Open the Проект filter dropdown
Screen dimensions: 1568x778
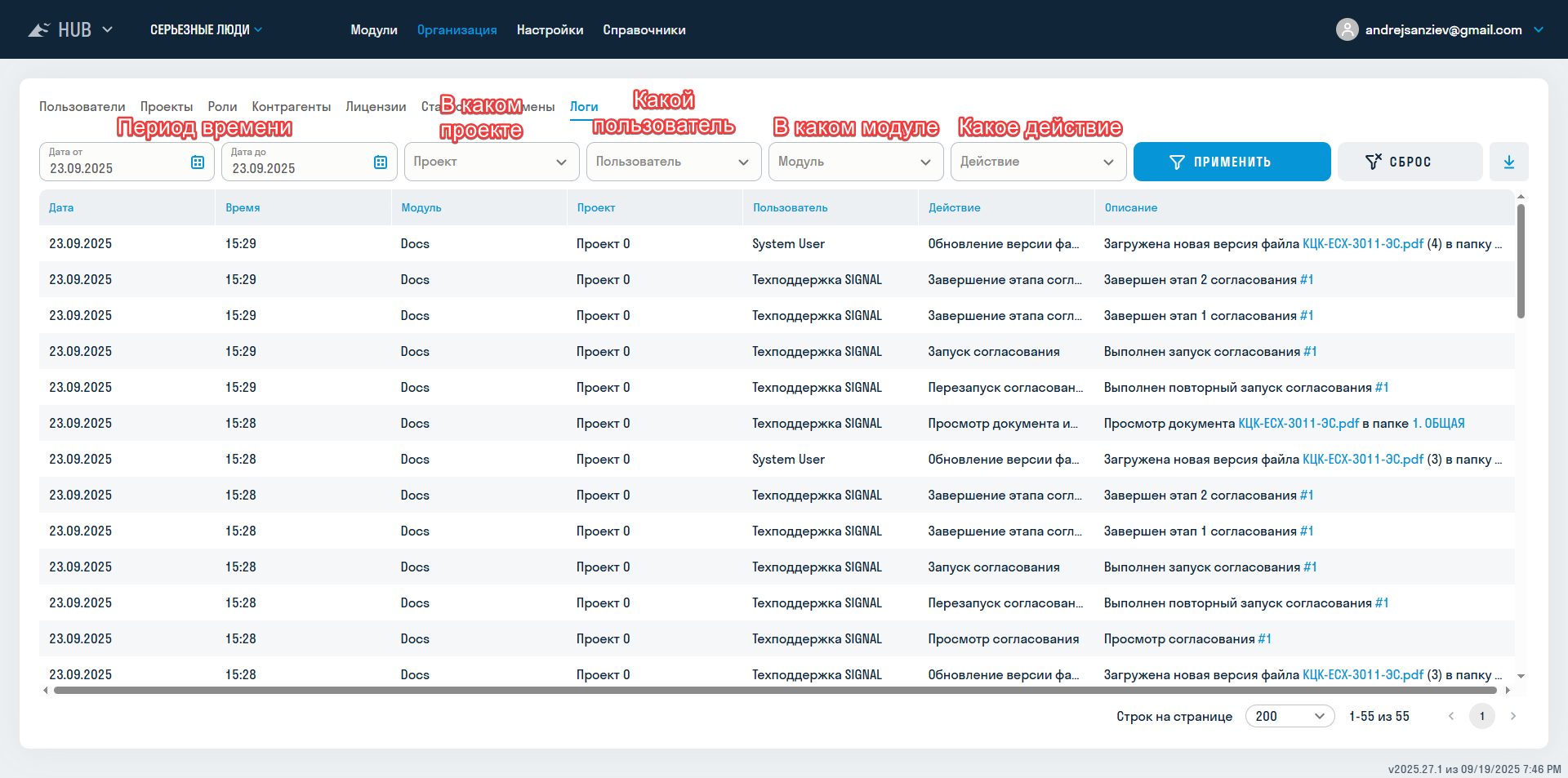491,162
